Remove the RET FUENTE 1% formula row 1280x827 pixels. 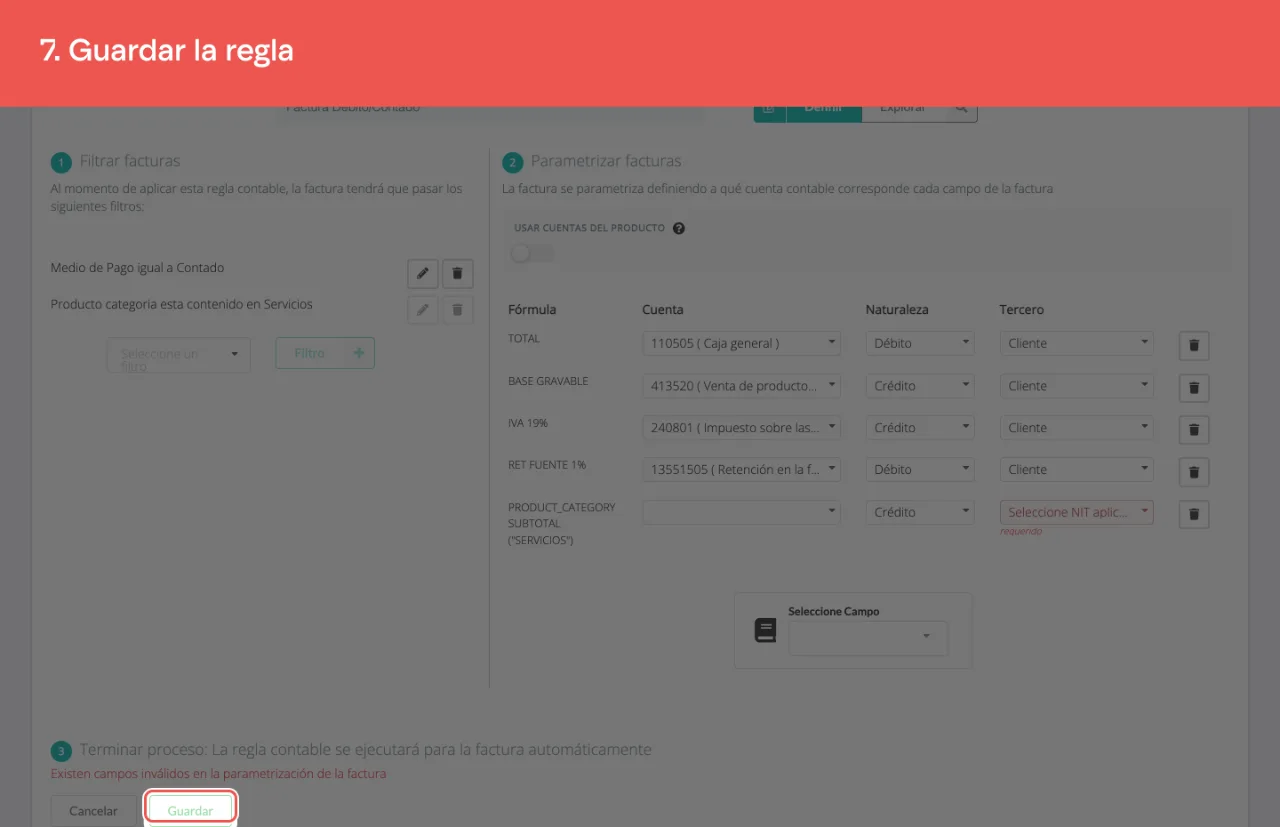tap(1194, 472)
